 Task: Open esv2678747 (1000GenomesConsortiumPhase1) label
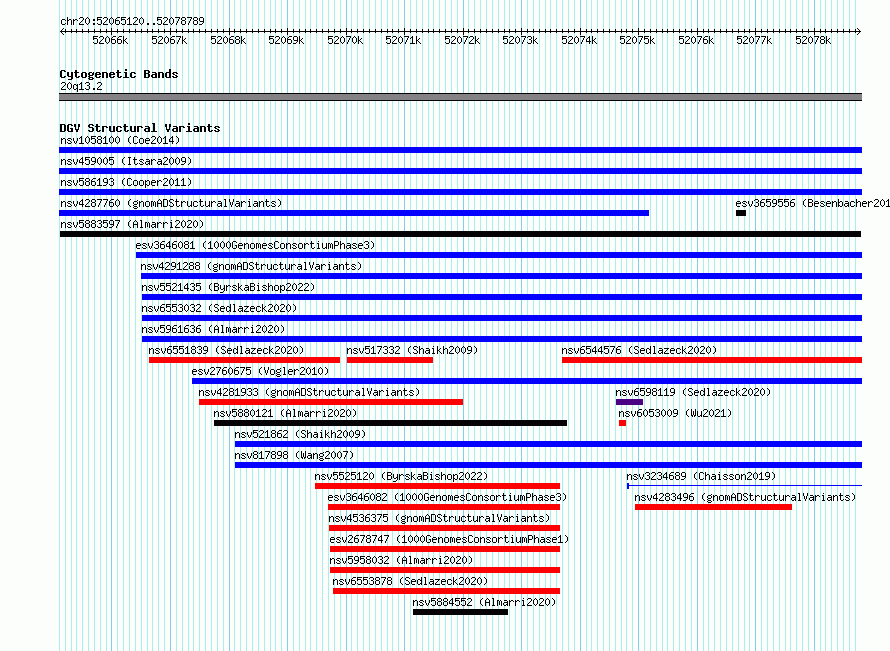(449, 539)
